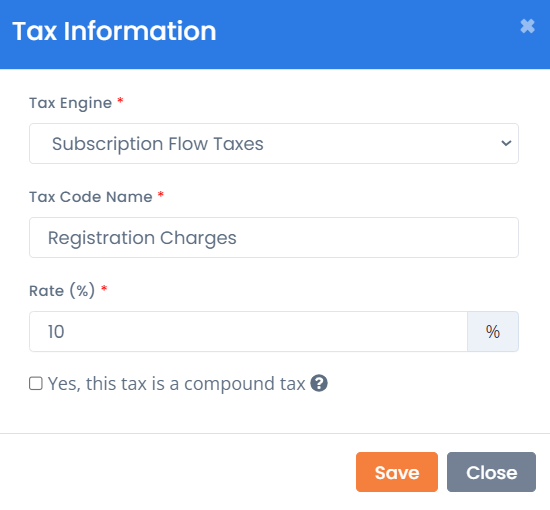Select the 'Subscription Flow Taxes' selected value
Screen dimensions: 550x510
157,144
